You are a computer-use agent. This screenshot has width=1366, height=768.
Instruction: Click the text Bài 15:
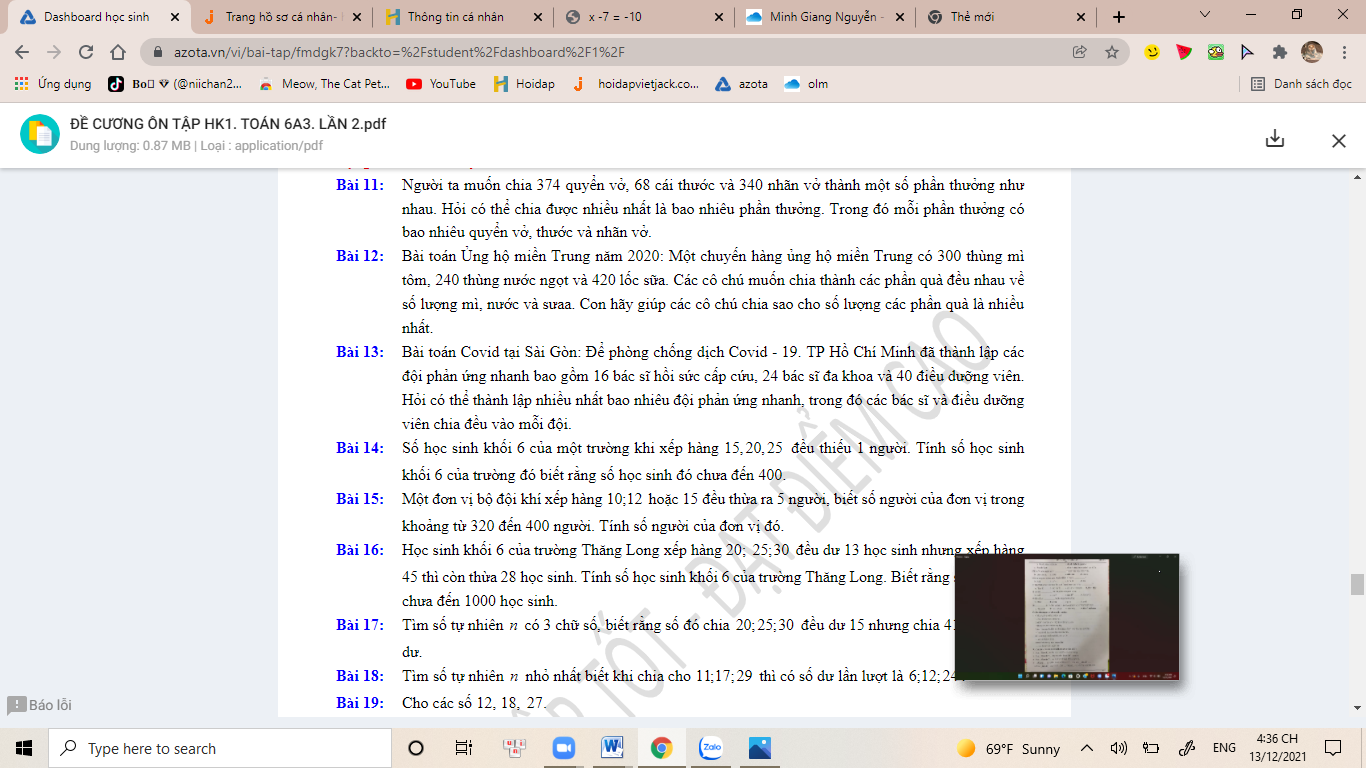[x=360, y=499]
